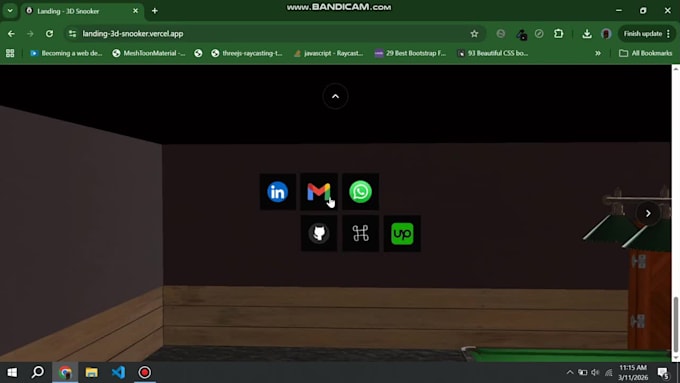This screenshot has height=383, width=680.
Task: Open the command-symbol icon tile
Action: (360, 233)
